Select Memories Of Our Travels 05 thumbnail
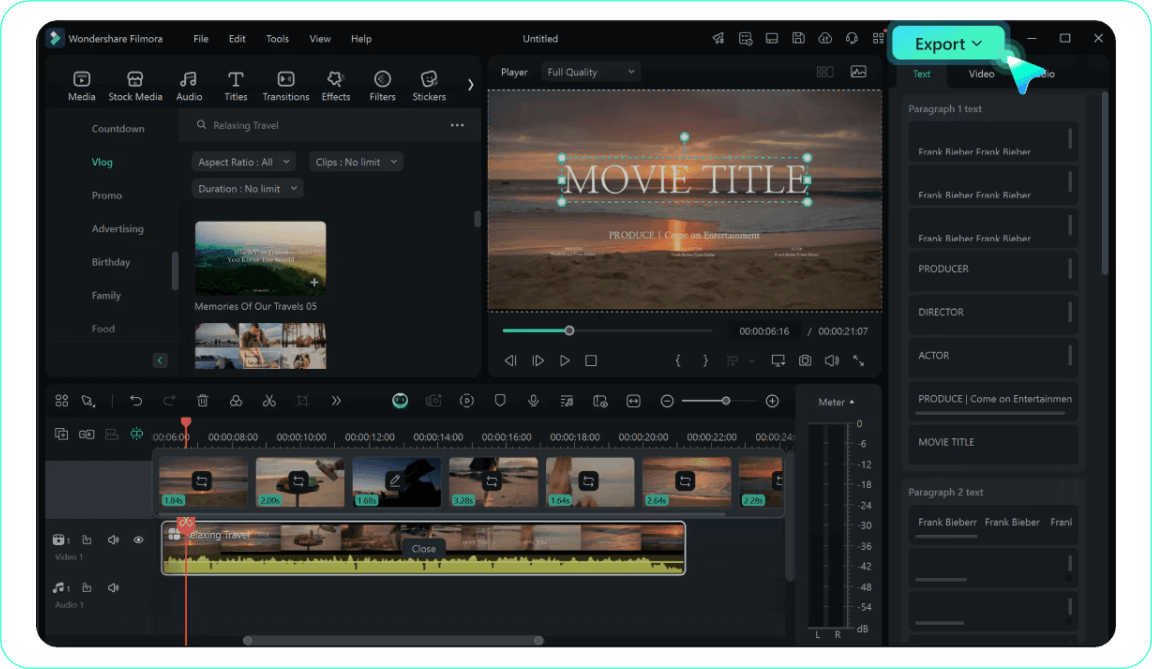1152x669 pixels. click(x=260, y=258)
